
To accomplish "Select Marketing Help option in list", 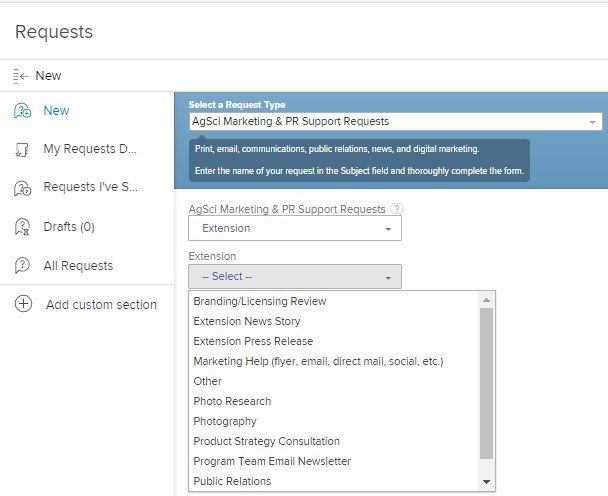I will pyautogui.click(x=318, y=361).
